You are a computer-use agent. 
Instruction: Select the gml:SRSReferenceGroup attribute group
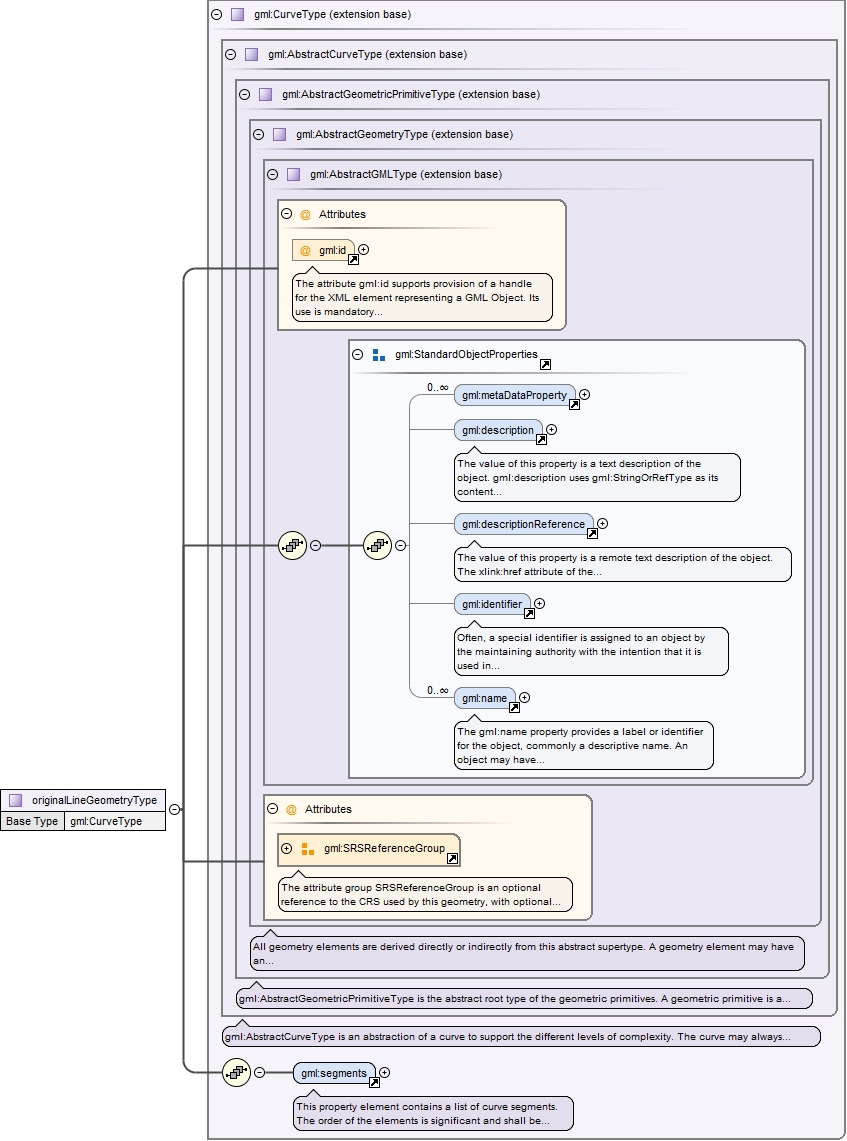[x=369, y=848]
